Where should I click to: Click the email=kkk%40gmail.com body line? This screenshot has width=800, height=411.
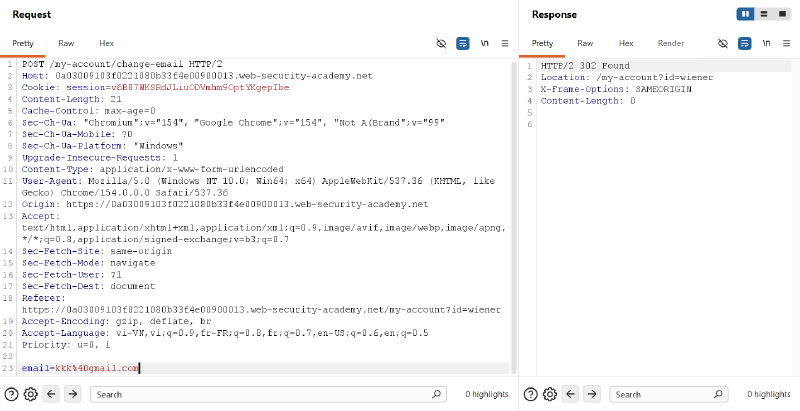point(80,368)
